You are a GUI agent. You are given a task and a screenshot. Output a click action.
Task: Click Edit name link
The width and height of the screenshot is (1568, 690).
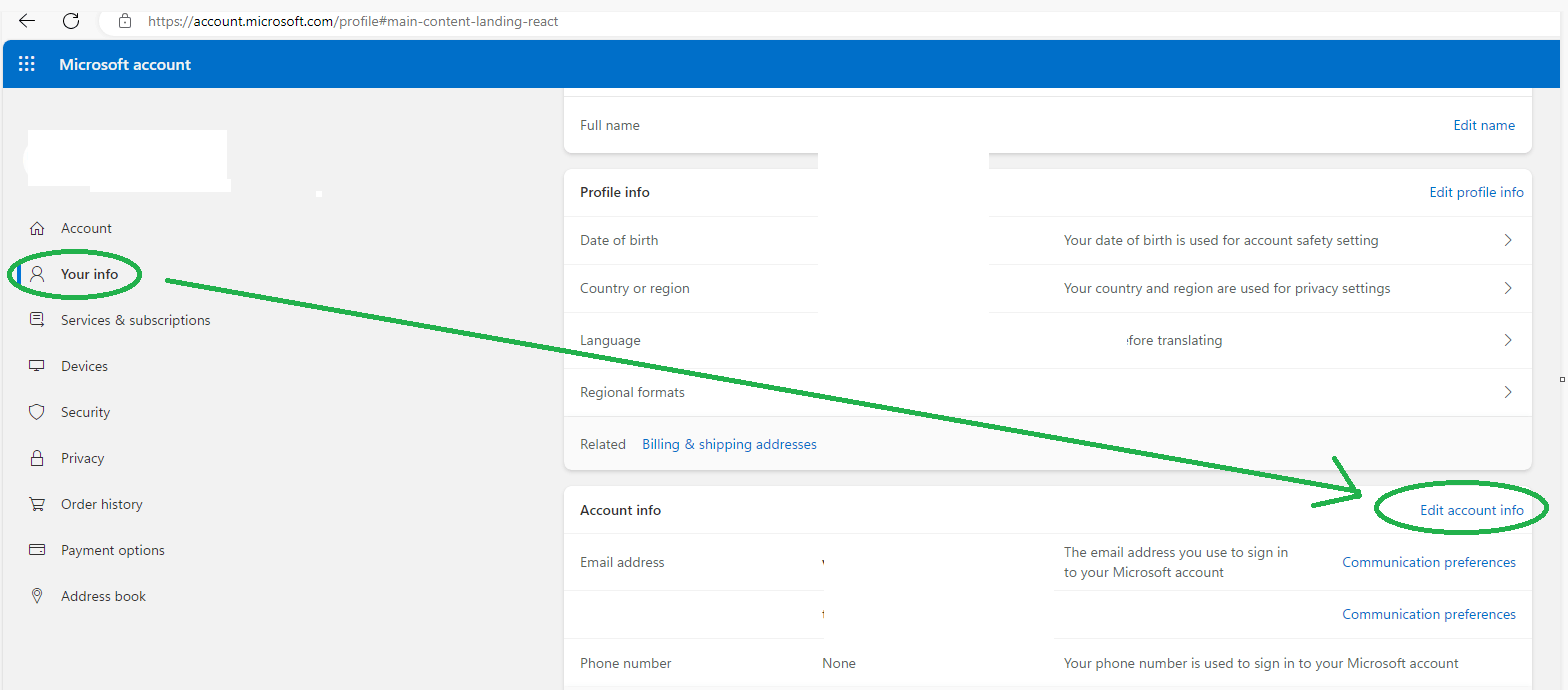[x=1484, y=125]
